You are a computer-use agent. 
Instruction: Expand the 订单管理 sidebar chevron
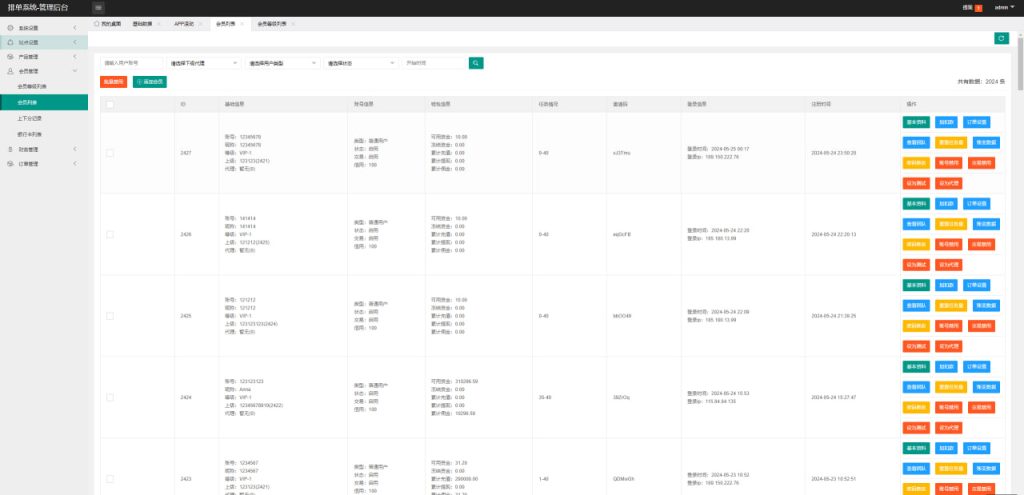tap(75, 164)
